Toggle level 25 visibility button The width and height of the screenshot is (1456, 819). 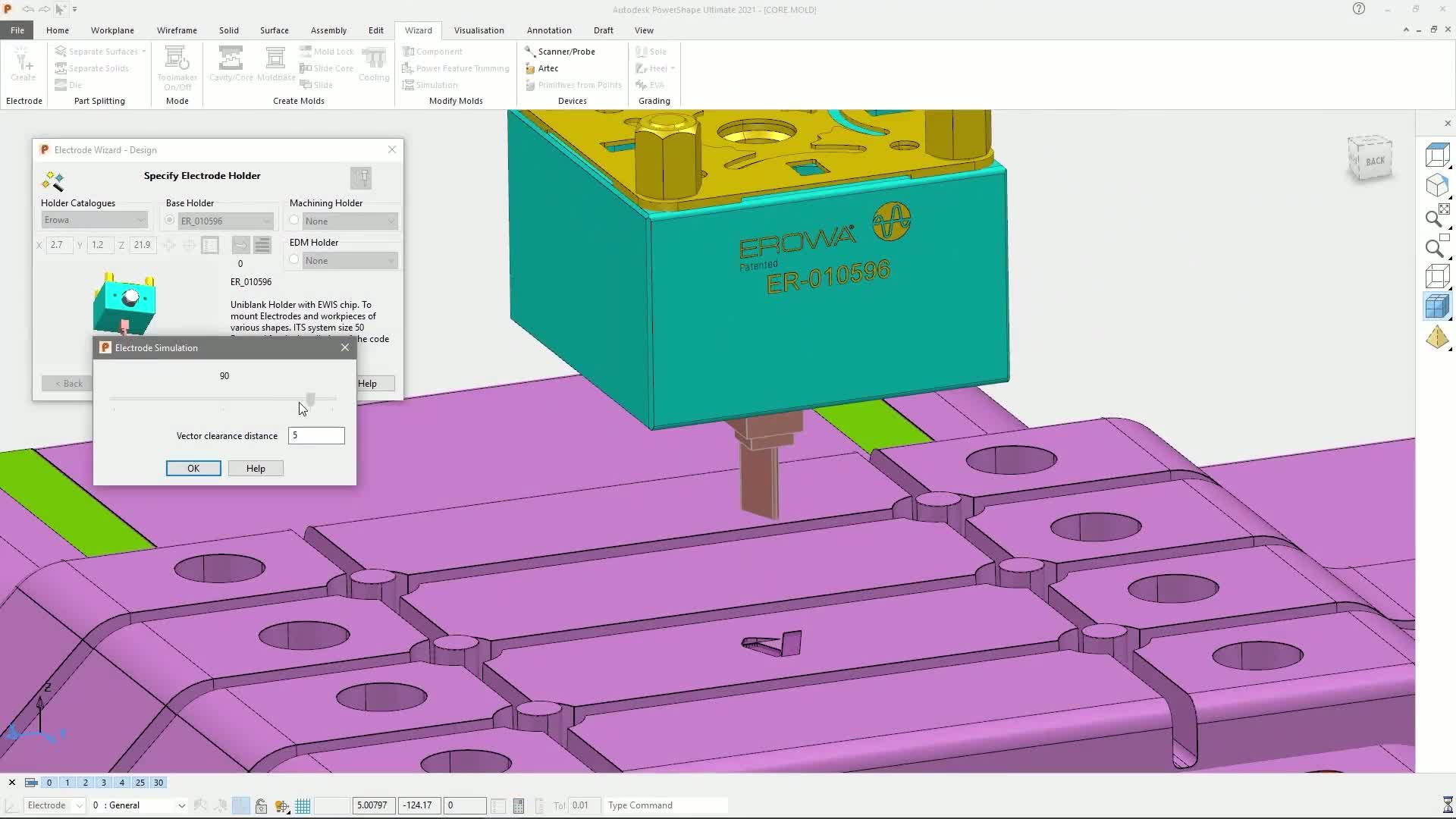(x=140, y=783)
